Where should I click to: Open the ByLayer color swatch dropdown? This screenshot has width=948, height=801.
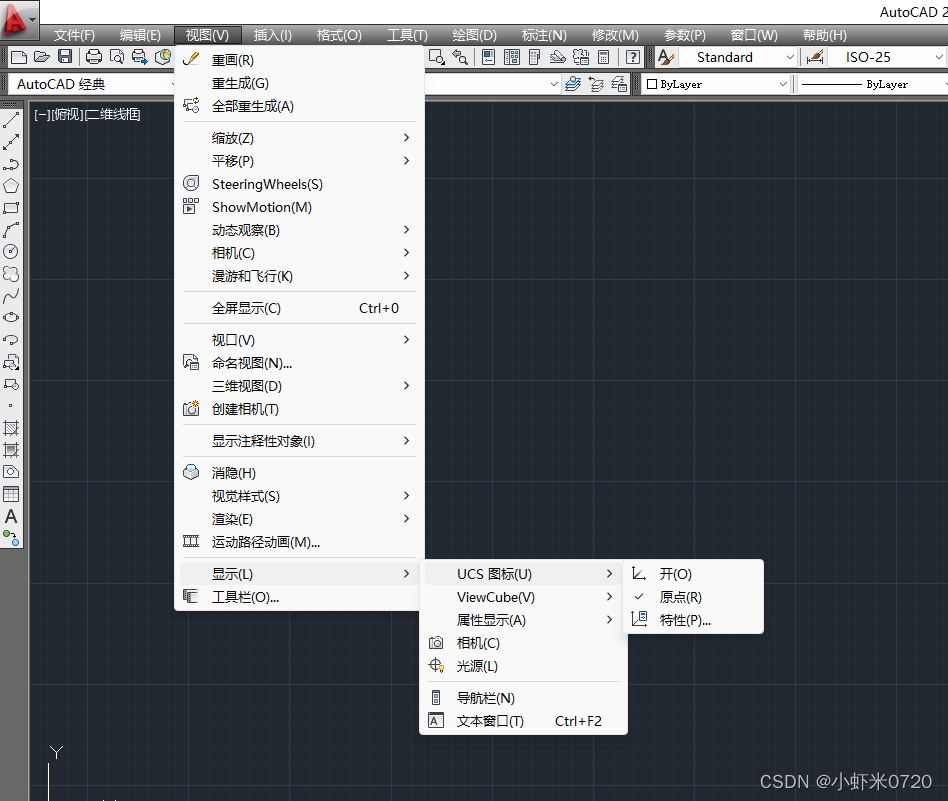716,84
